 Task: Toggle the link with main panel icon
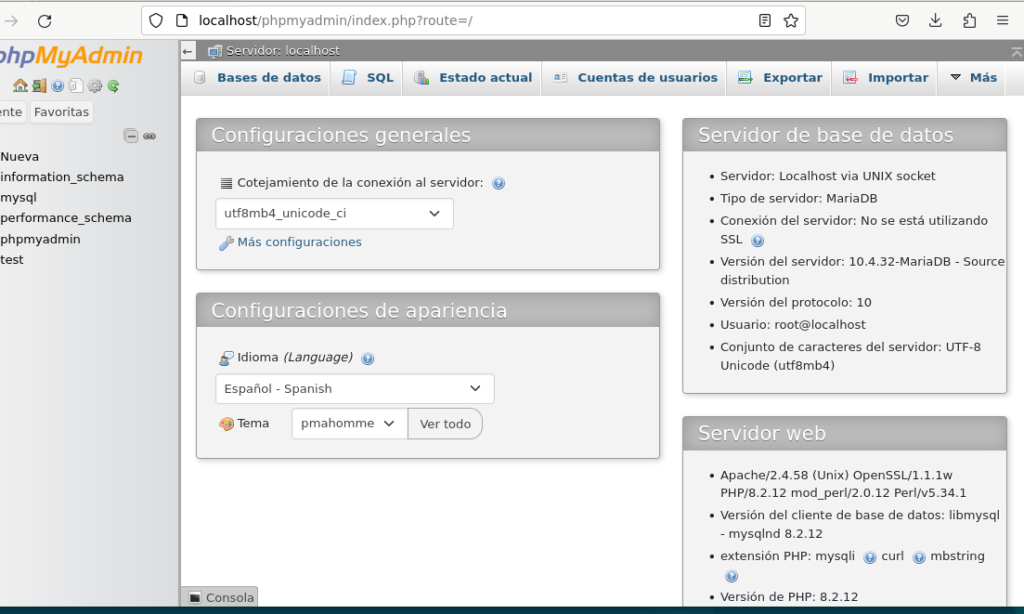pyautogui.click(x=150, y=136)
